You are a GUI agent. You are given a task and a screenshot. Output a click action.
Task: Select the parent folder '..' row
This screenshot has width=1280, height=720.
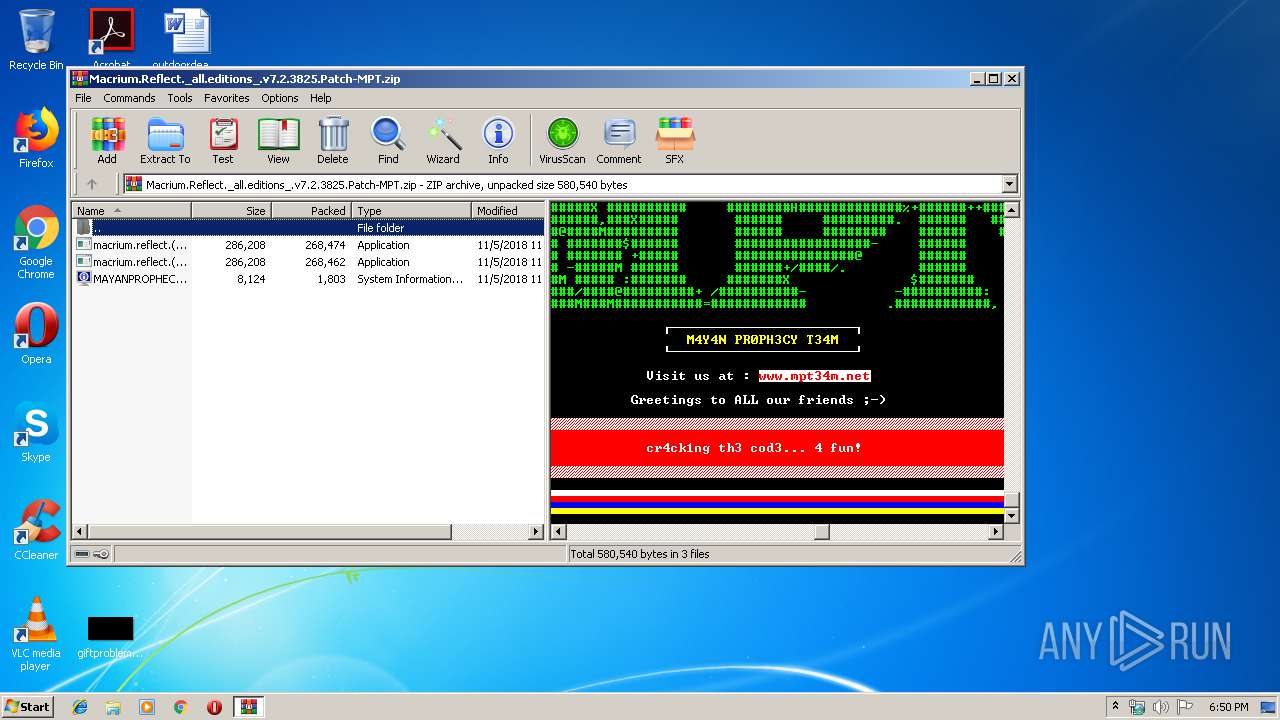point(308,228)
